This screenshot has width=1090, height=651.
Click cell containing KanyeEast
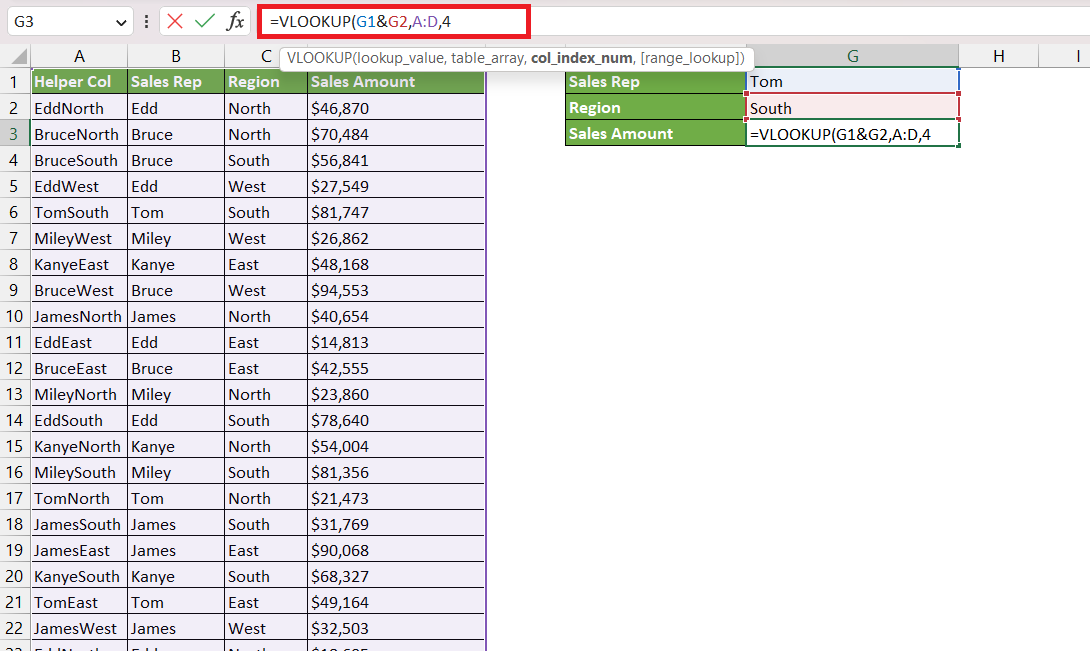coord(79,264)
